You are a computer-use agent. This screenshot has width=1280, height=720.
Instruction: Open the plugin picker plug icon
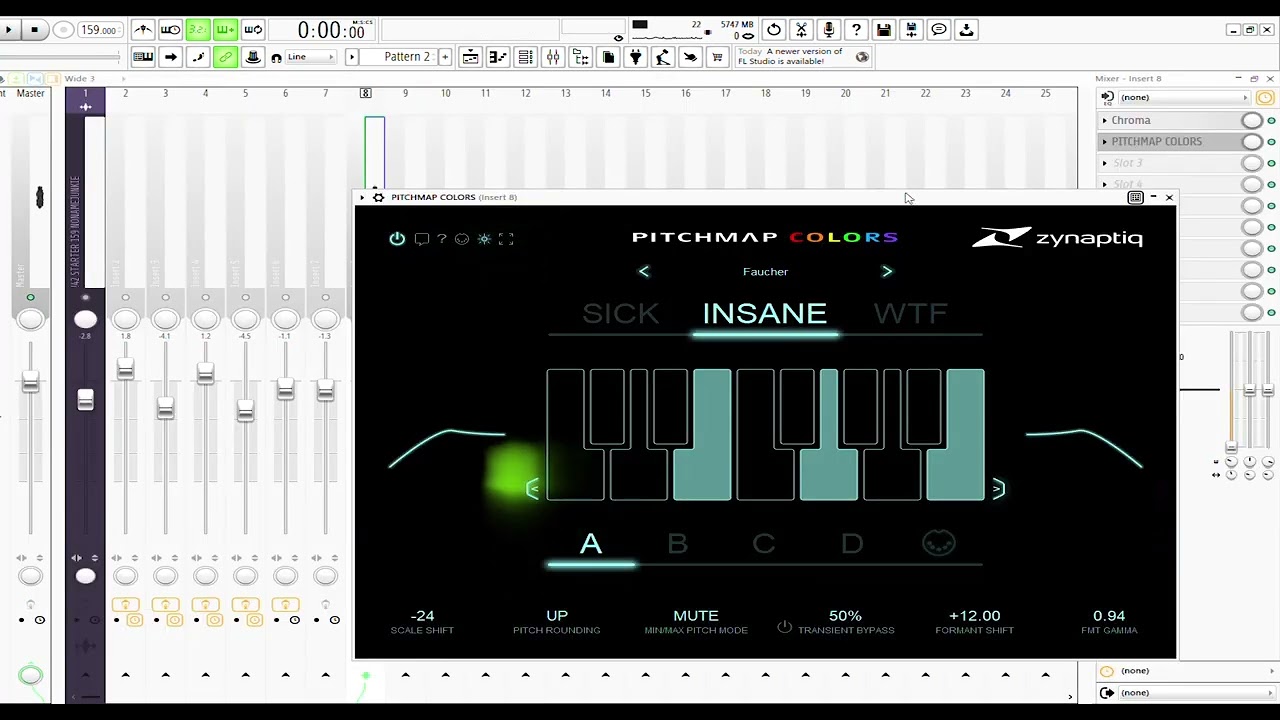pyautogui.click(x=635, y=57)
